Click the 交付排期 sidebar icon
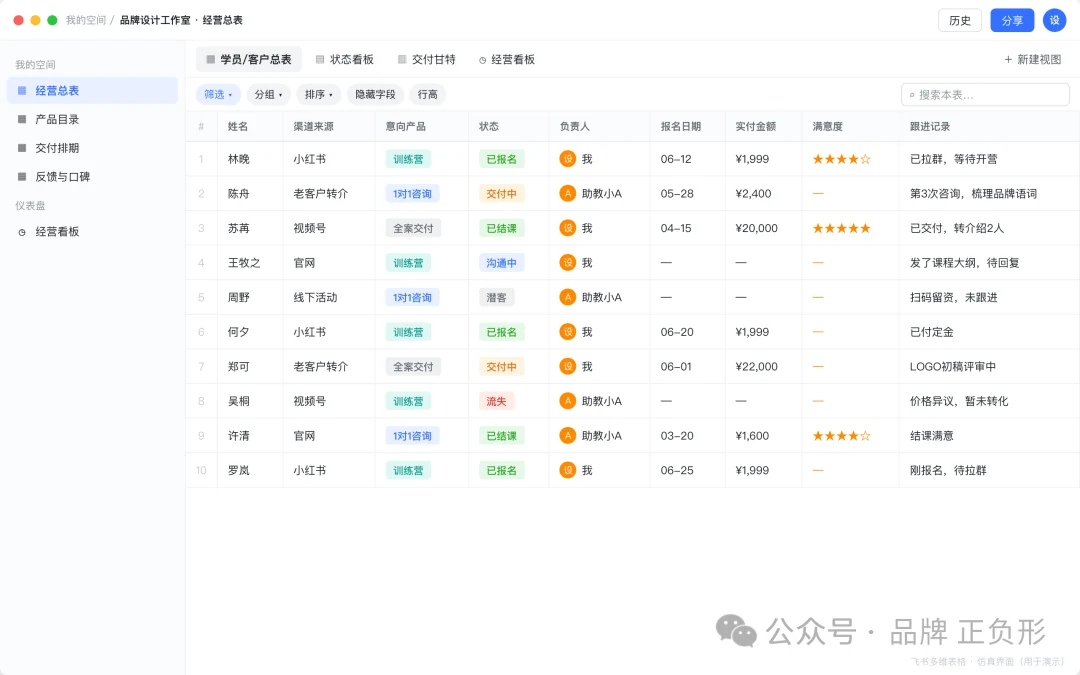This screenshot has width=1080, height=675. [x=22, y=148]
